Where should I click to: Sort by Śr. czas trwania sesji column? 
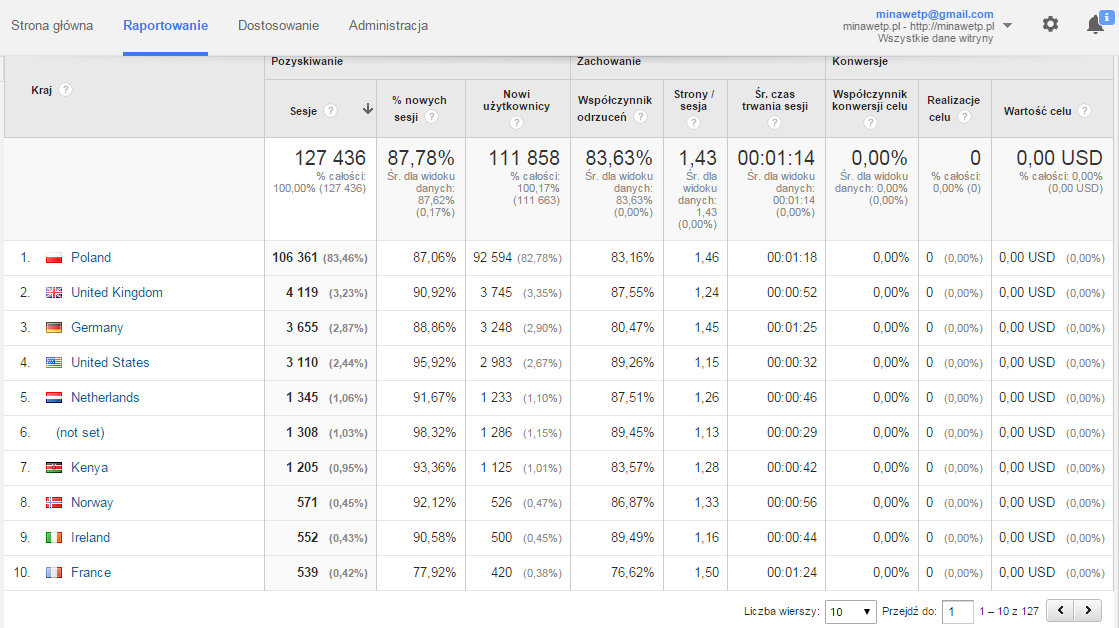(x=775, y=100)
